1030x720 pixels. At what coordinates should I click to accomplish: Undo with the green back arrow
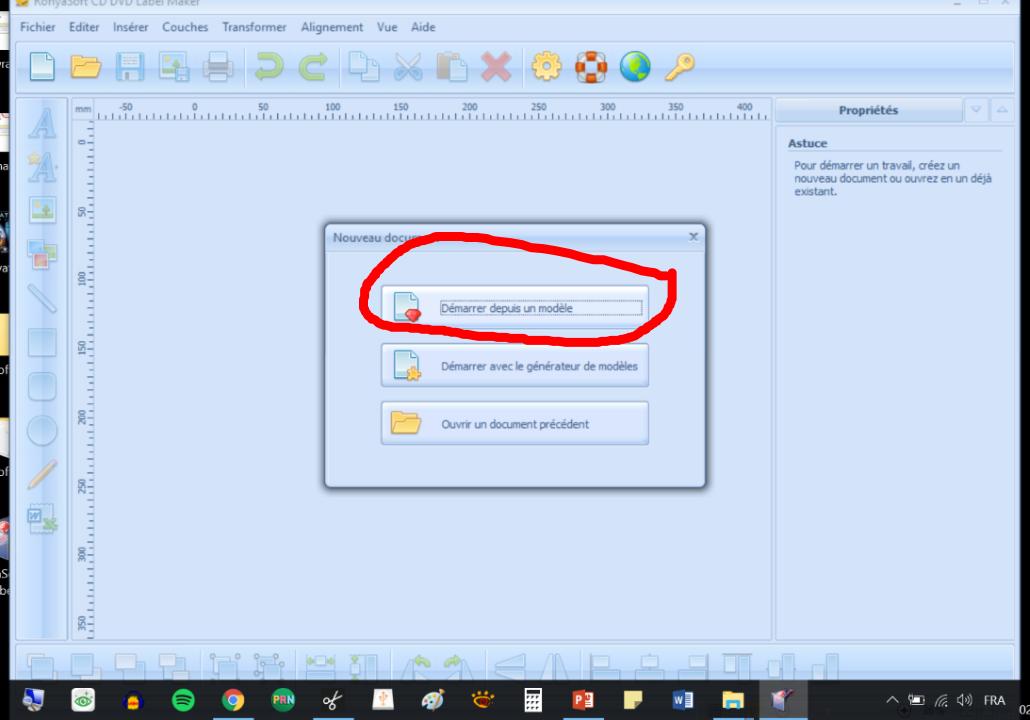[269, 67]
